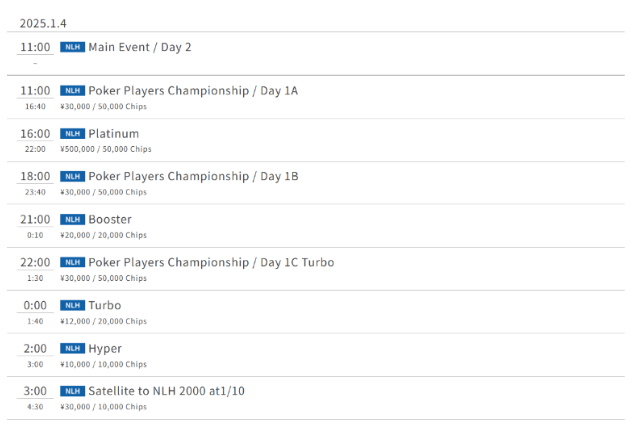This screenshot has height=427, width=640.
Task: Select the NLH badge for Satellite event
Action: [x=72, y=391]
